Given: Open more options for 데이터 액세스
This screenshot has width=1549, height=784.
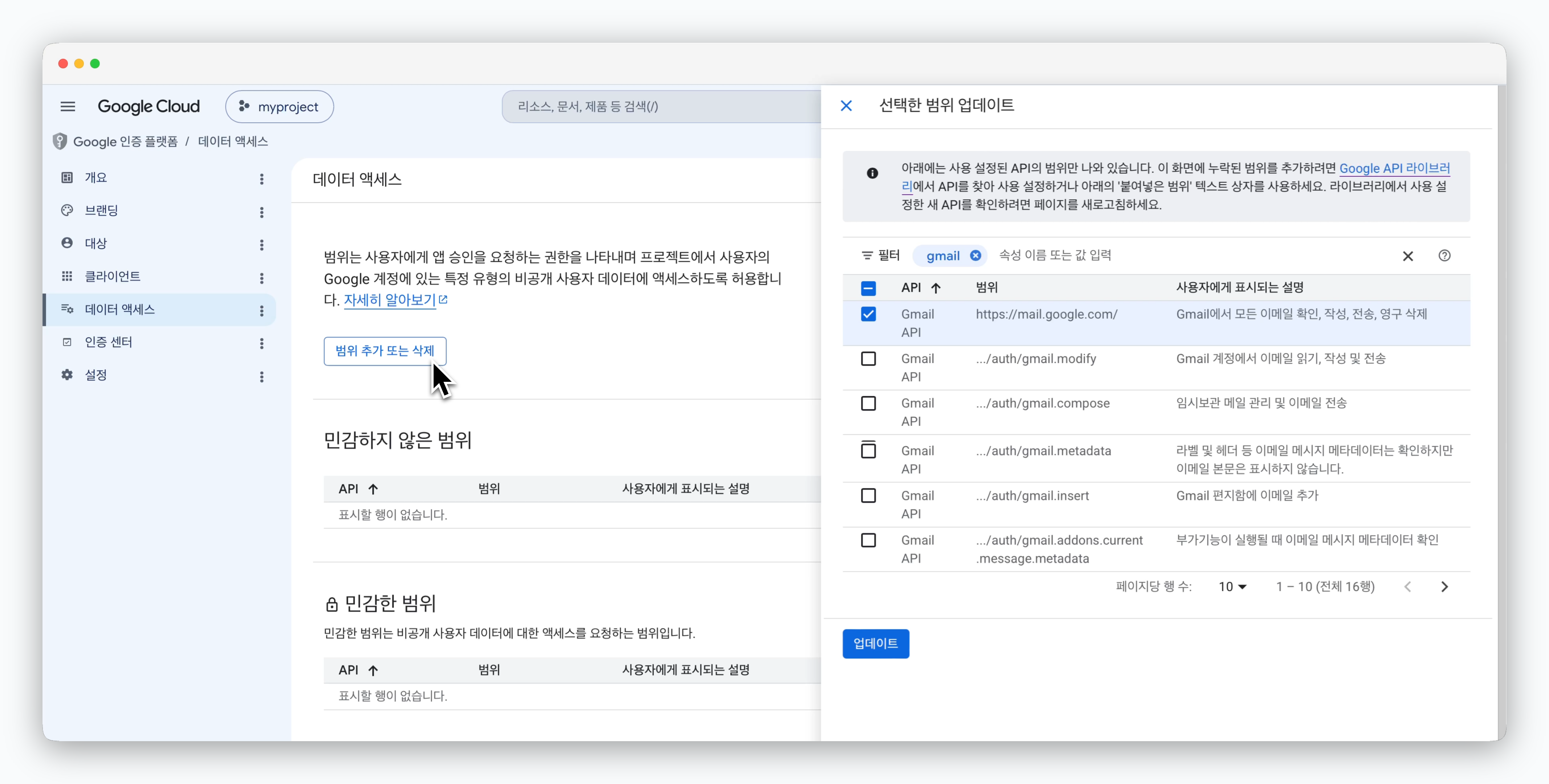Looking at the screenshot, I should (261, 311).
